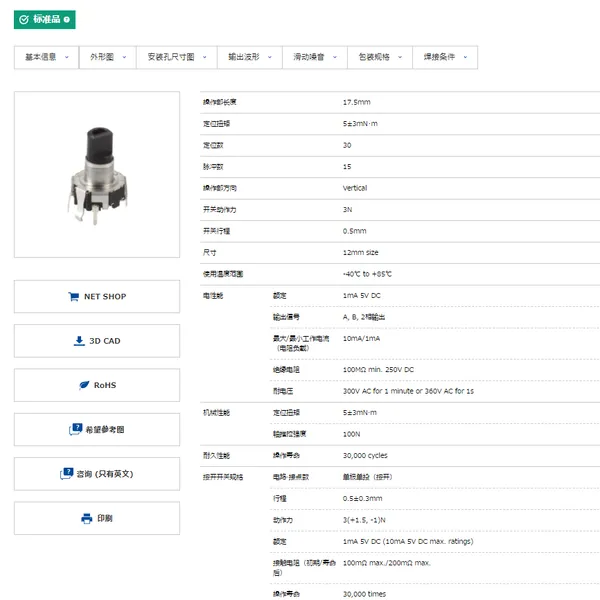Select the 机械性能 section label
This screenshot has width=600, height=600.
pyautogui.click(x=217, y=412)
